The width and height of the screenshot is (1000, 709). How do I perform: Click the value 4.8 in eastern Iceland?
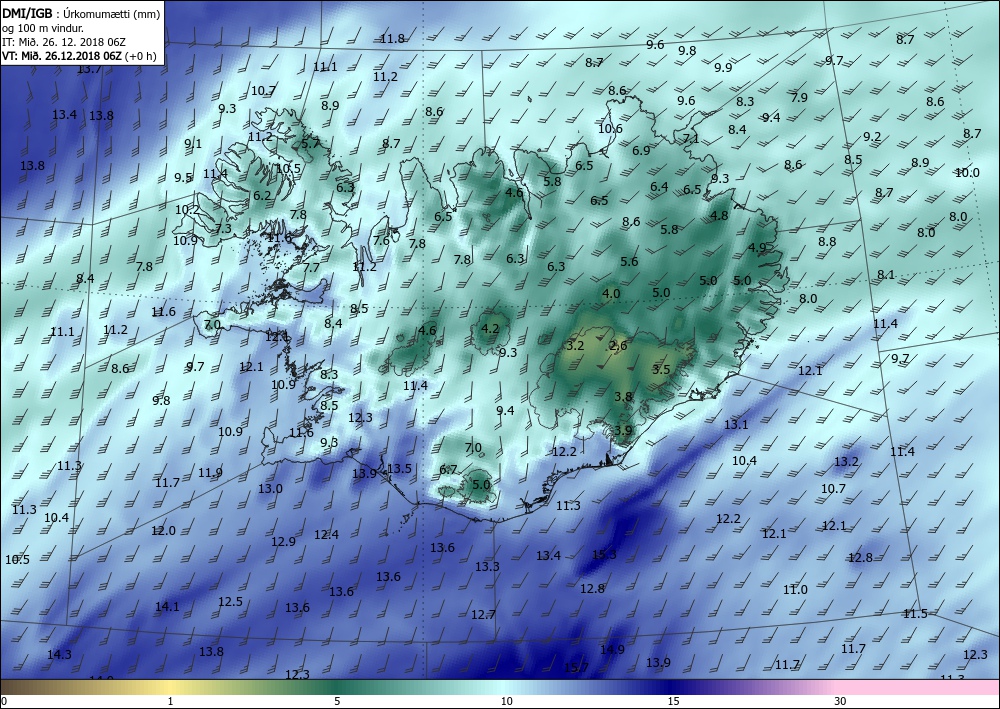click(719, 216)
